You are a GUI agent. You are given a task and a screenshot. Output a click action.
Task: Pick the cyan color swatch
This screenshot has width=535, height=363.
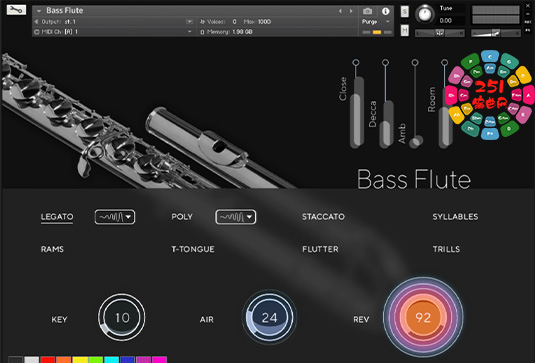coord(112,360)
